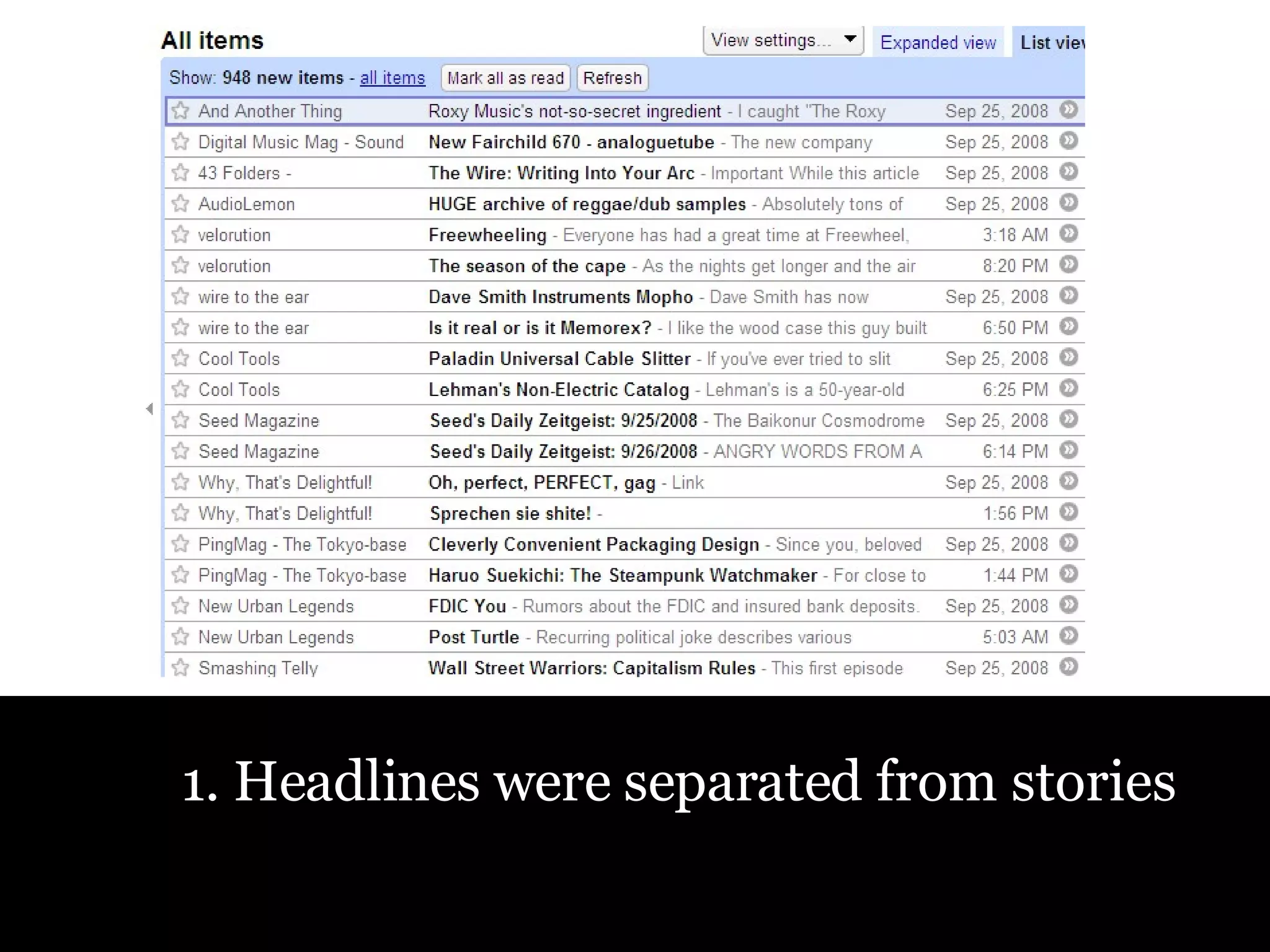Viewport: 1270px width, 952px height.
Task: Open Is it real or is it Memorex? headline
Action: (x=540, y=328)
